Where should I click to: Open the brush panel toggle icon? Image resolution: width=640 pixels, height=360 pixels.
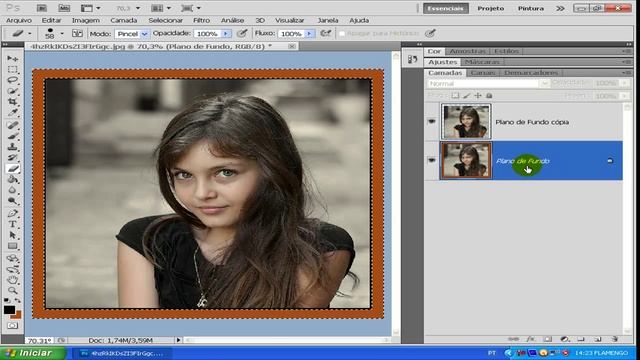pyautogui.click(x=77, y=33)
